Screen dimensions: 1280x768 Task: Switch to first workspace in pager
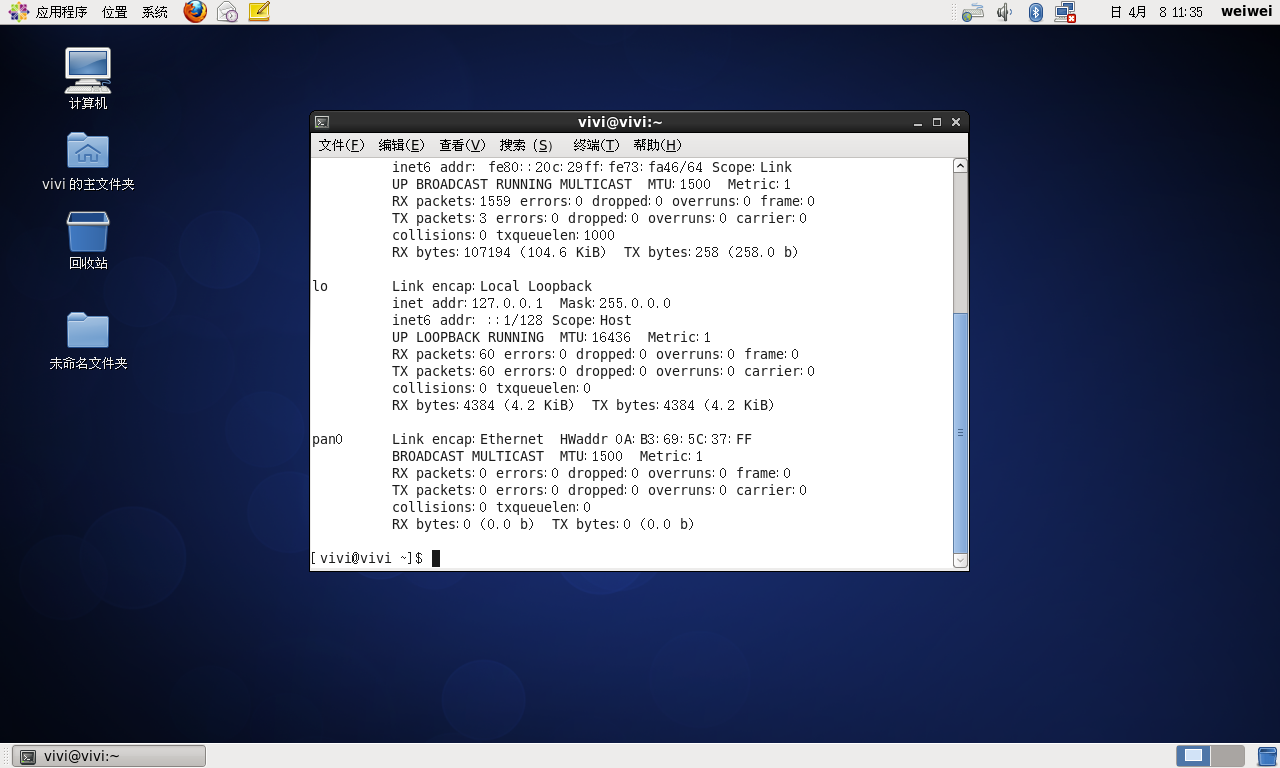(1193, 756)
